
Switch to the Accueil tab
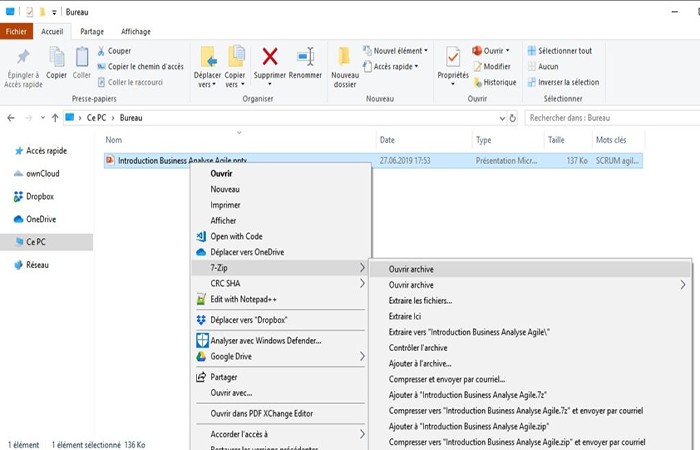point(52,32)
